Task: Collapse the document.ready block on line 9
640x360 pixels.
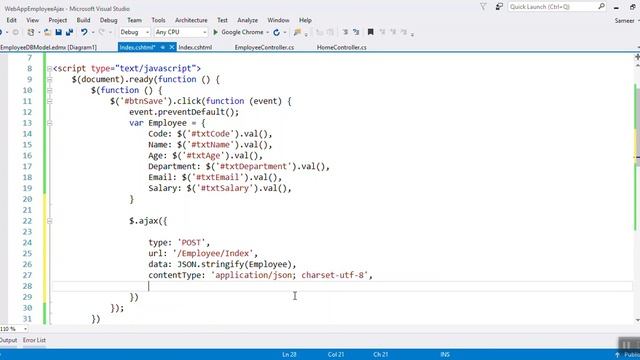Action: click(49, 80)
